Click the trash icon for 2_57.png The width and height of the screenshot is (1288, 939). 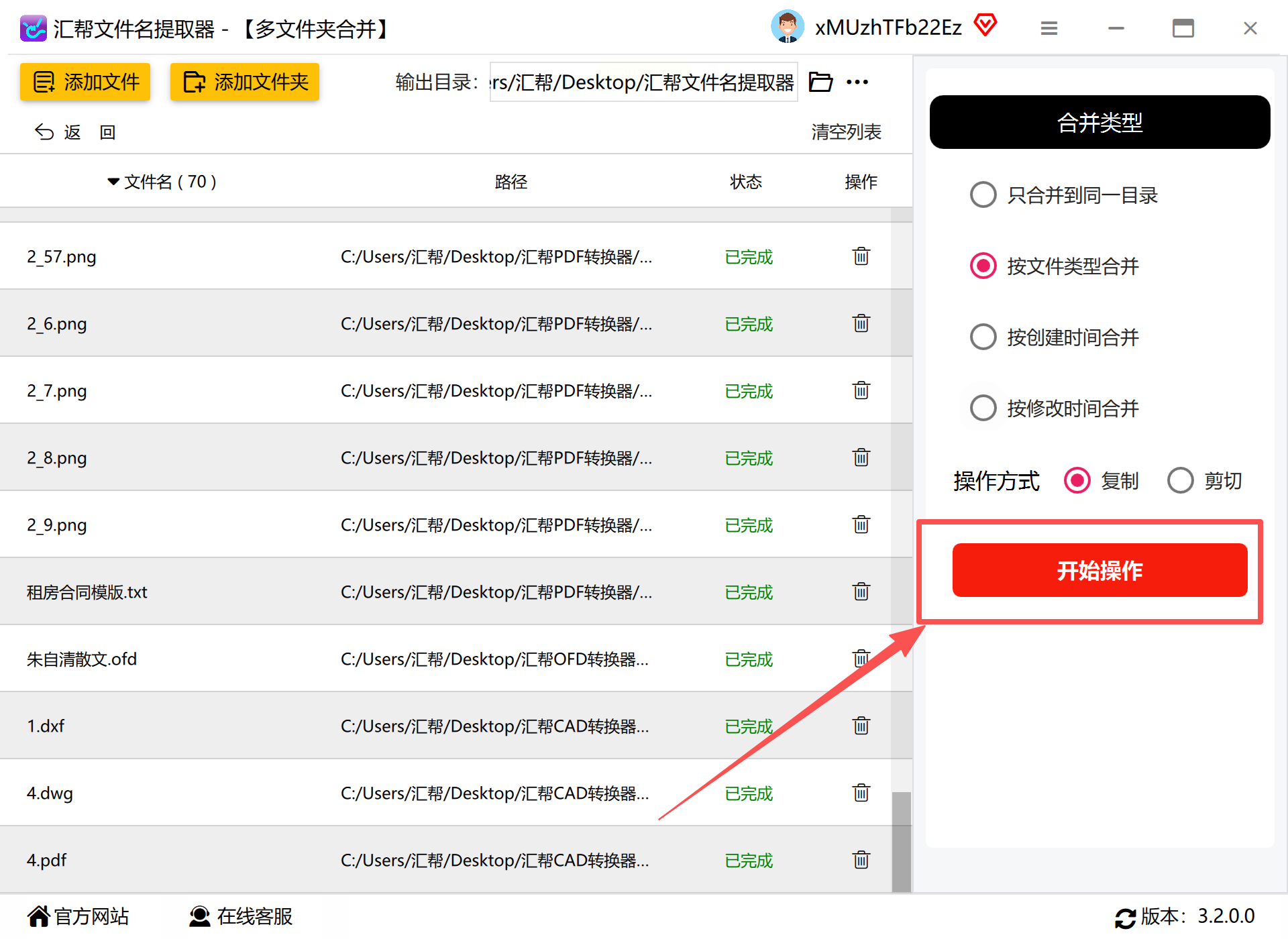(861, 256)
